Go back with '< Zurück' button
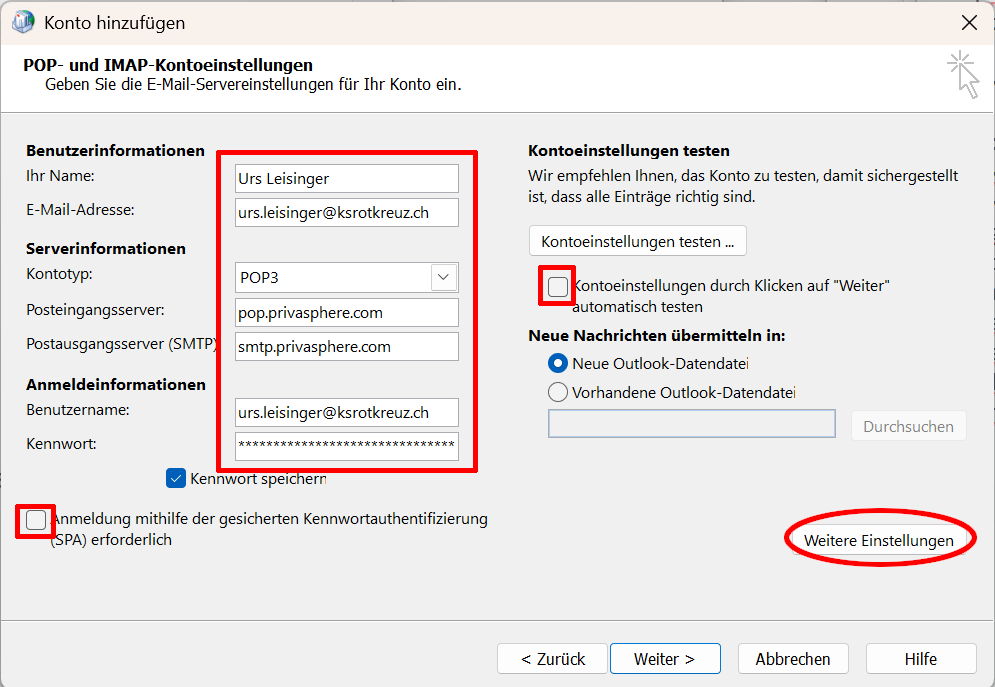 pos(553,659)
